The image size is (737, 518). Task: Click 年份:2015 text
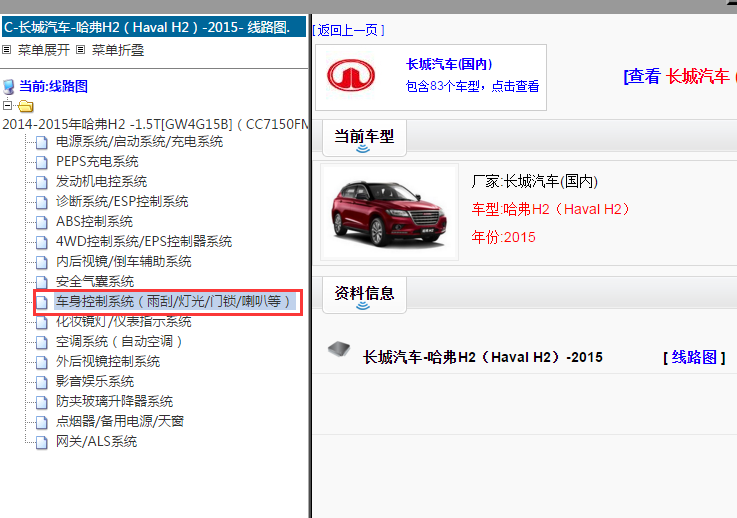(x=503, y=237)
